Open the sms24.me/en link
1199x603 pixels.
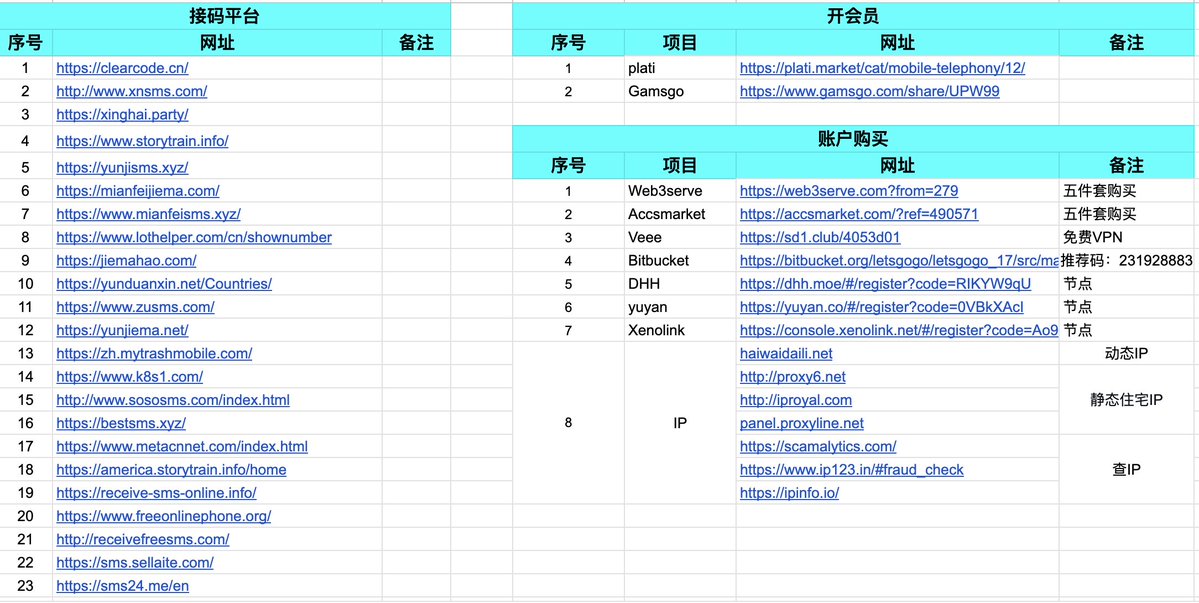[x=123, y=585]
